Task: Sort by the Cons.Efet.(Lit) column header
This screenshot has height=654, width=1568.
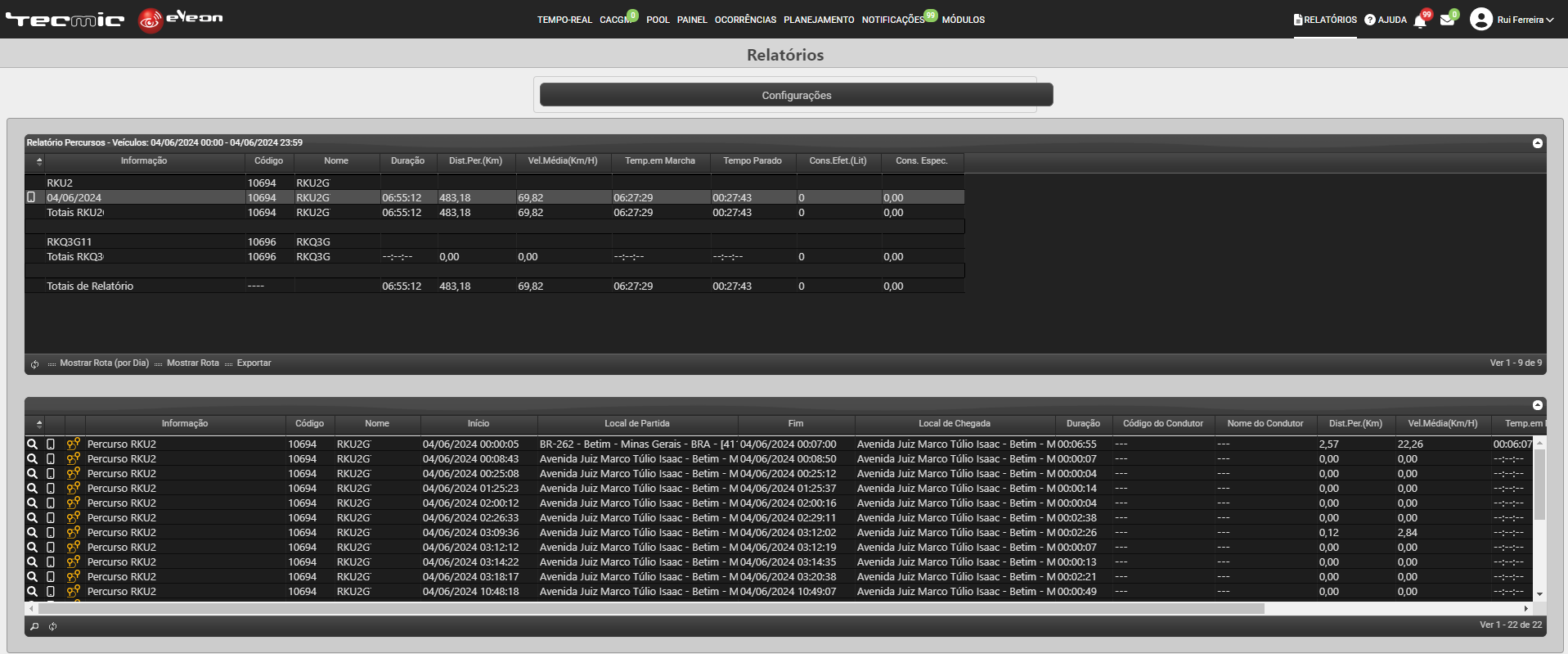Action: pyautogui.click(x=838, y=161)
